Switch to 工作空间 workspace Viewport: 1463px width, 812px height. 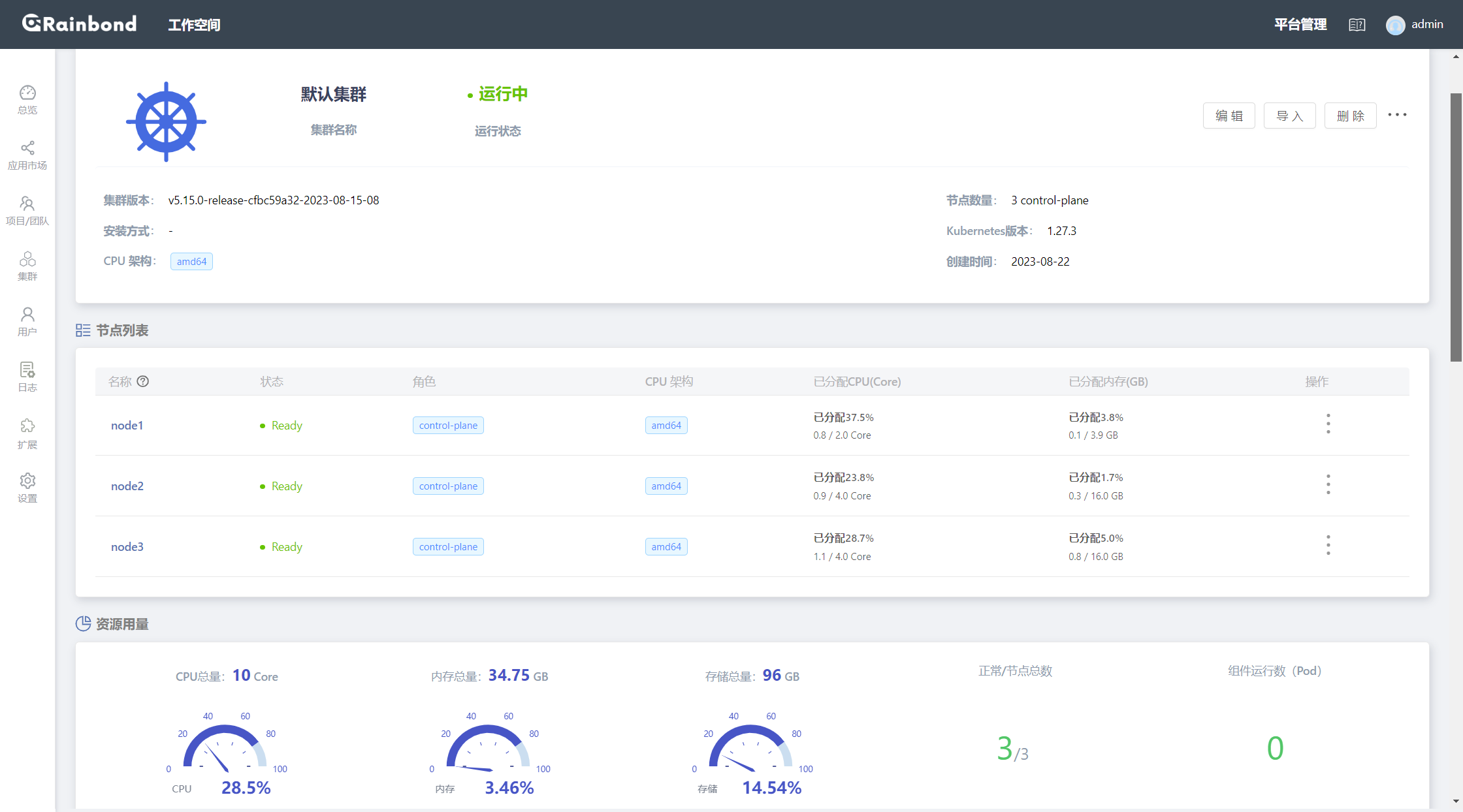tap(194, 25)
